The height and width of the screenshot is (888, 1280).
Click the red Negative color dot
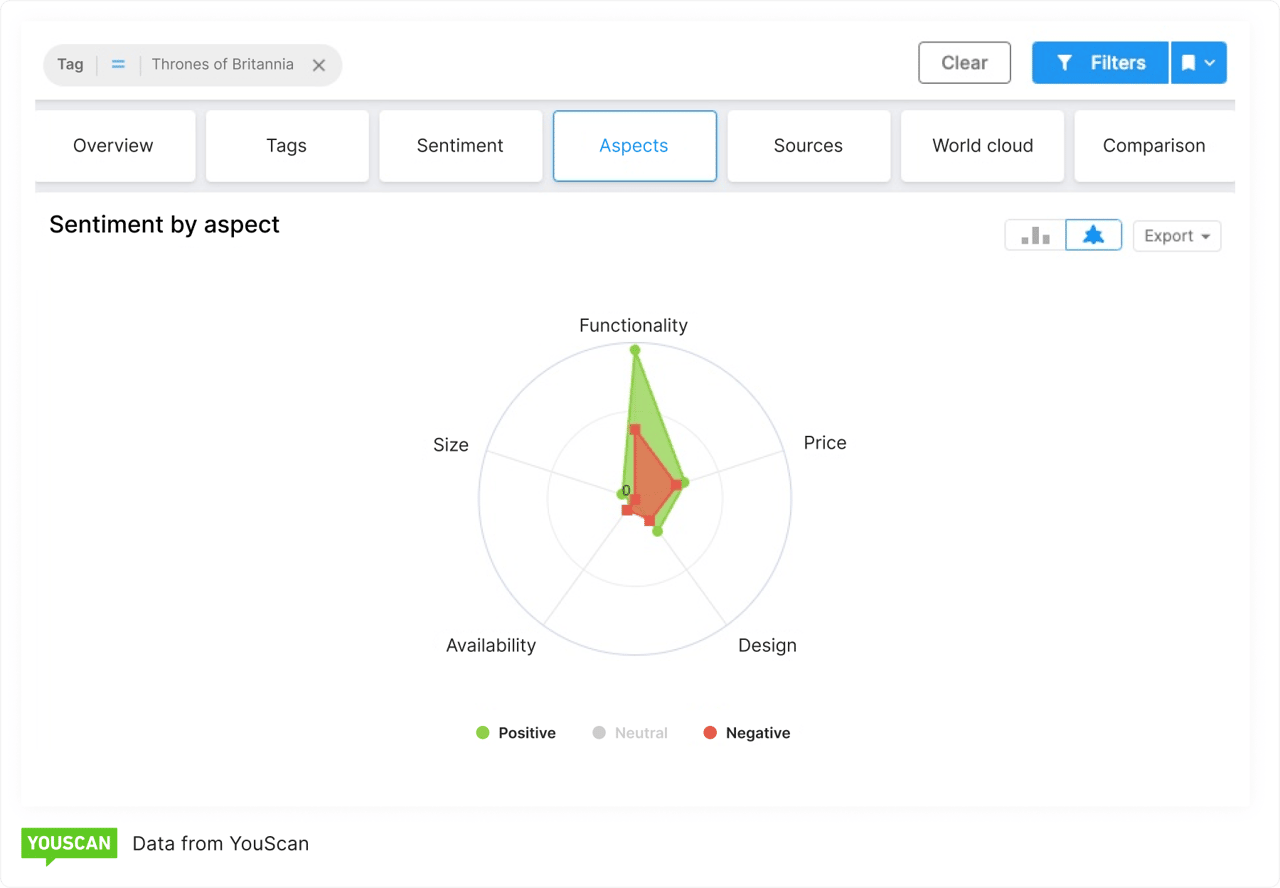[710, 732]
